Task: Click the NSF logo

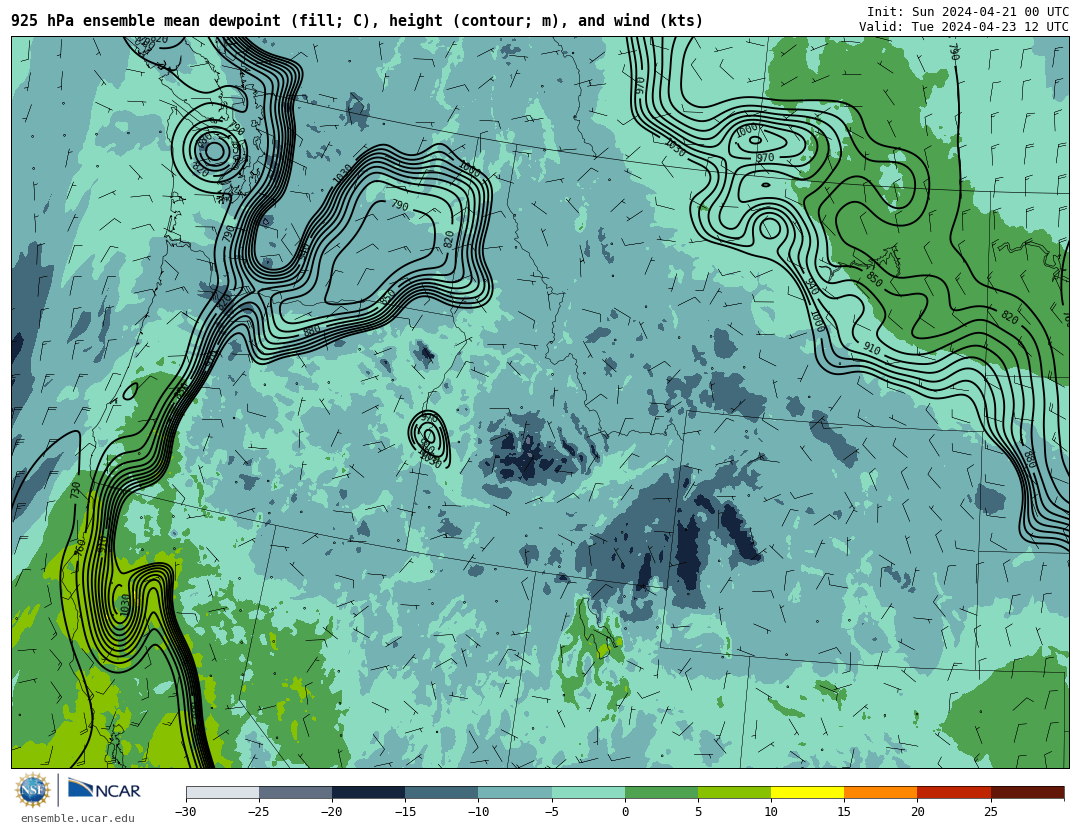Action: [x=32, y=790]
